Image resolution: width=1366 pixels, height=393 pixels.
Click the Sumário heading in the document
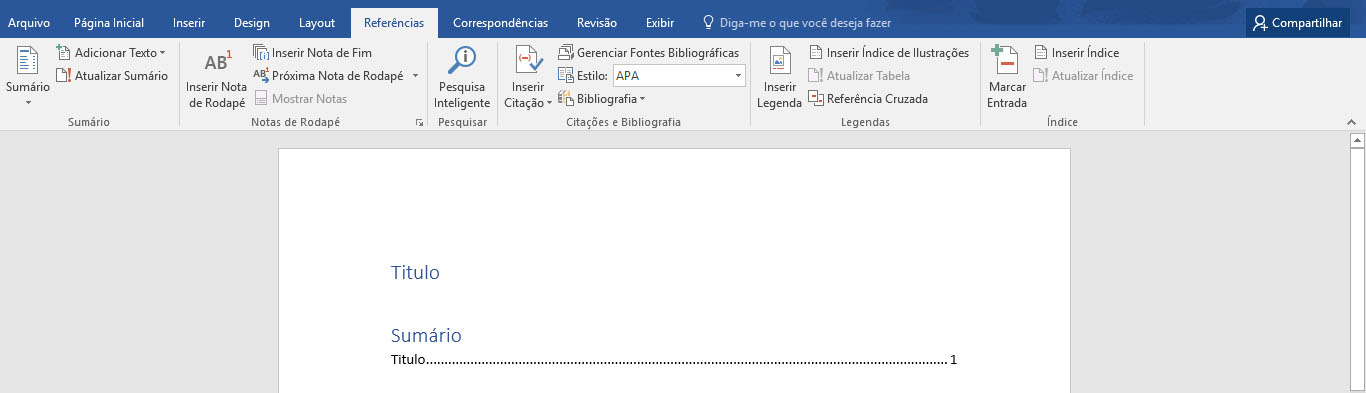pos(426,335)
